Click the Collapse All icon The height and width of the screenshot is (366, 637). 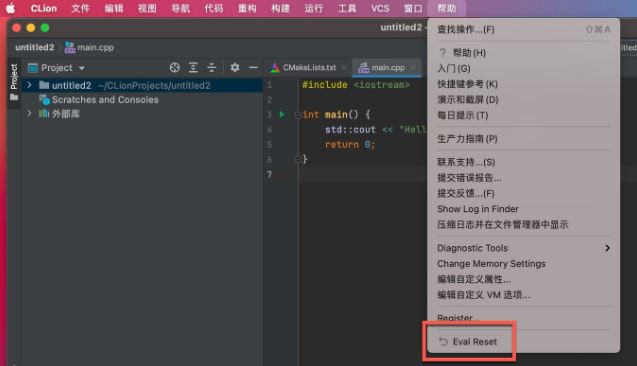pyautogui.click(x=212, y=68)
